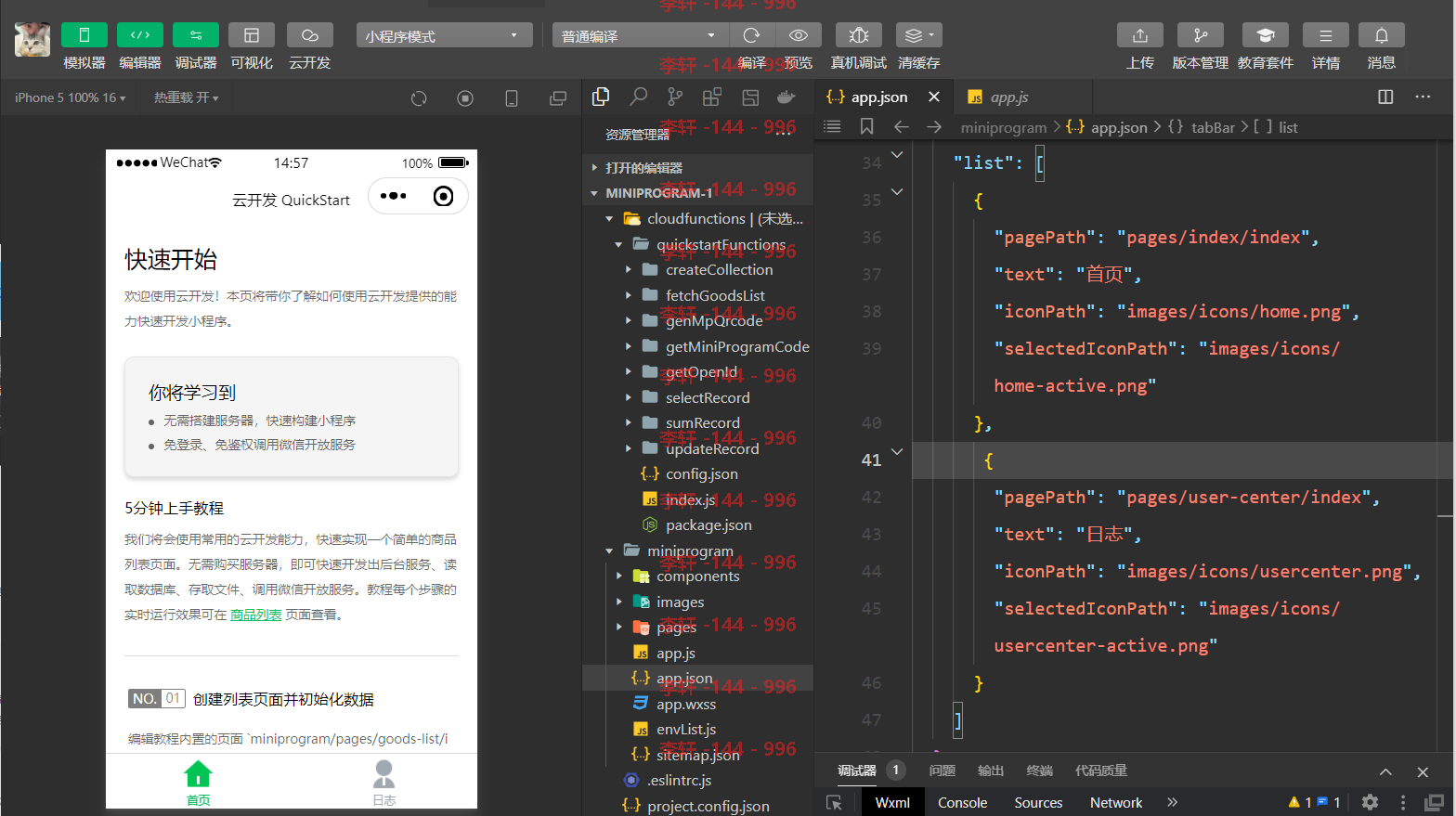
Task: Toggle the editor panel button
Action: pos(140,35)
